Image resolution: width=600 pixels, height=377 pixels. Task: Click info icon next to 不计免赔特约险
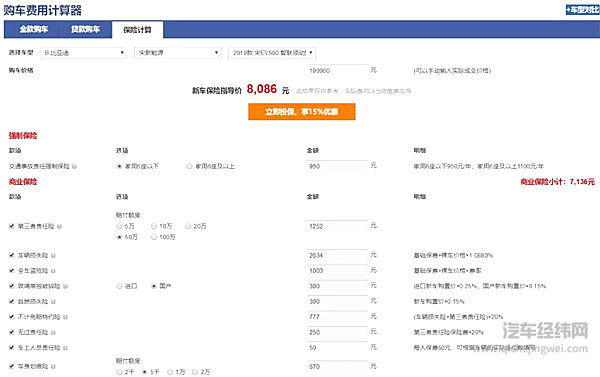click(65, 317)
